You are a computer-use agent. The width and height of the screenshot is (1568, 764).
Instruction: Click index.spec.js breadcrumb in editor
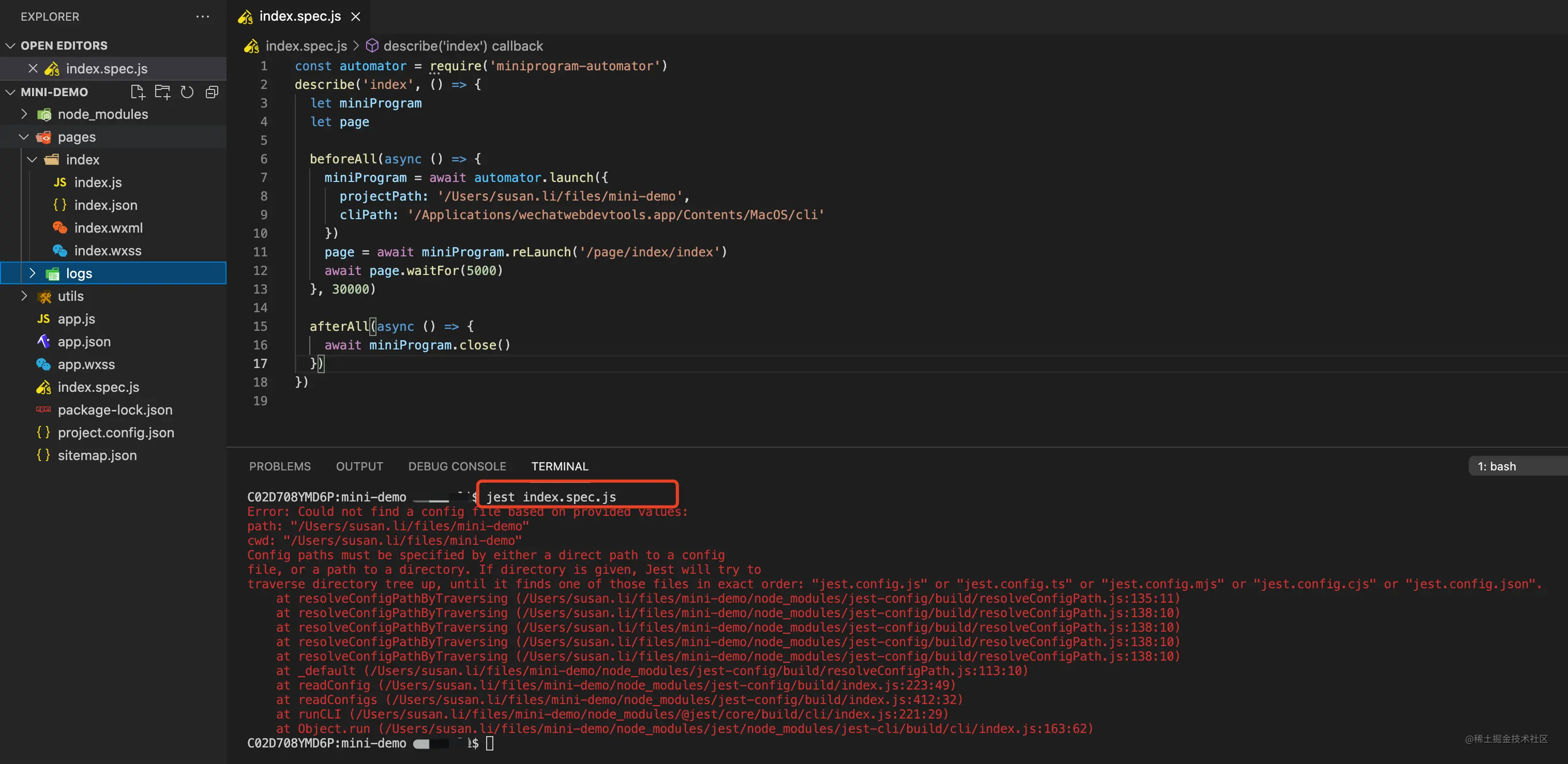306,45
